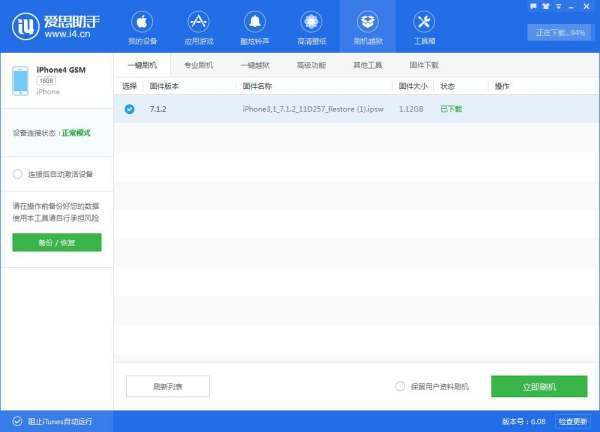Toggle 连接后自动激活设备 option
Viewport: 600px width, 432px height.
18,174
